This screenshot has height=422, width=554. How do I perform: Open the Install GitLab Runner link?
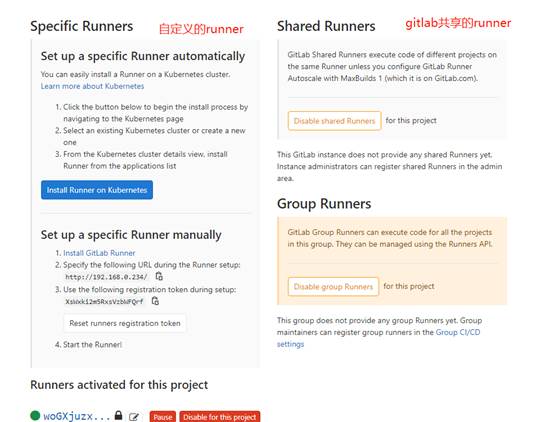[99, 253]
